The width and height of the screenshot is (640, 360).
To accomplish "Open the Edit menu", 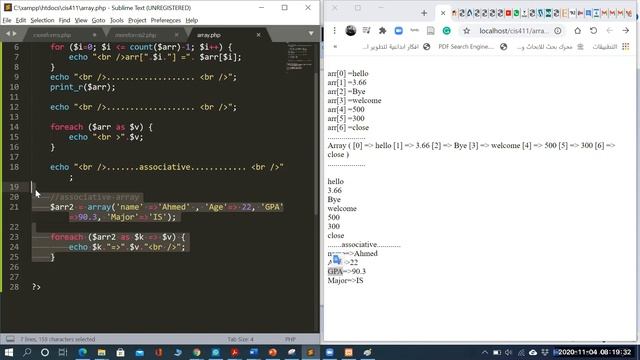I will (20, 20).
